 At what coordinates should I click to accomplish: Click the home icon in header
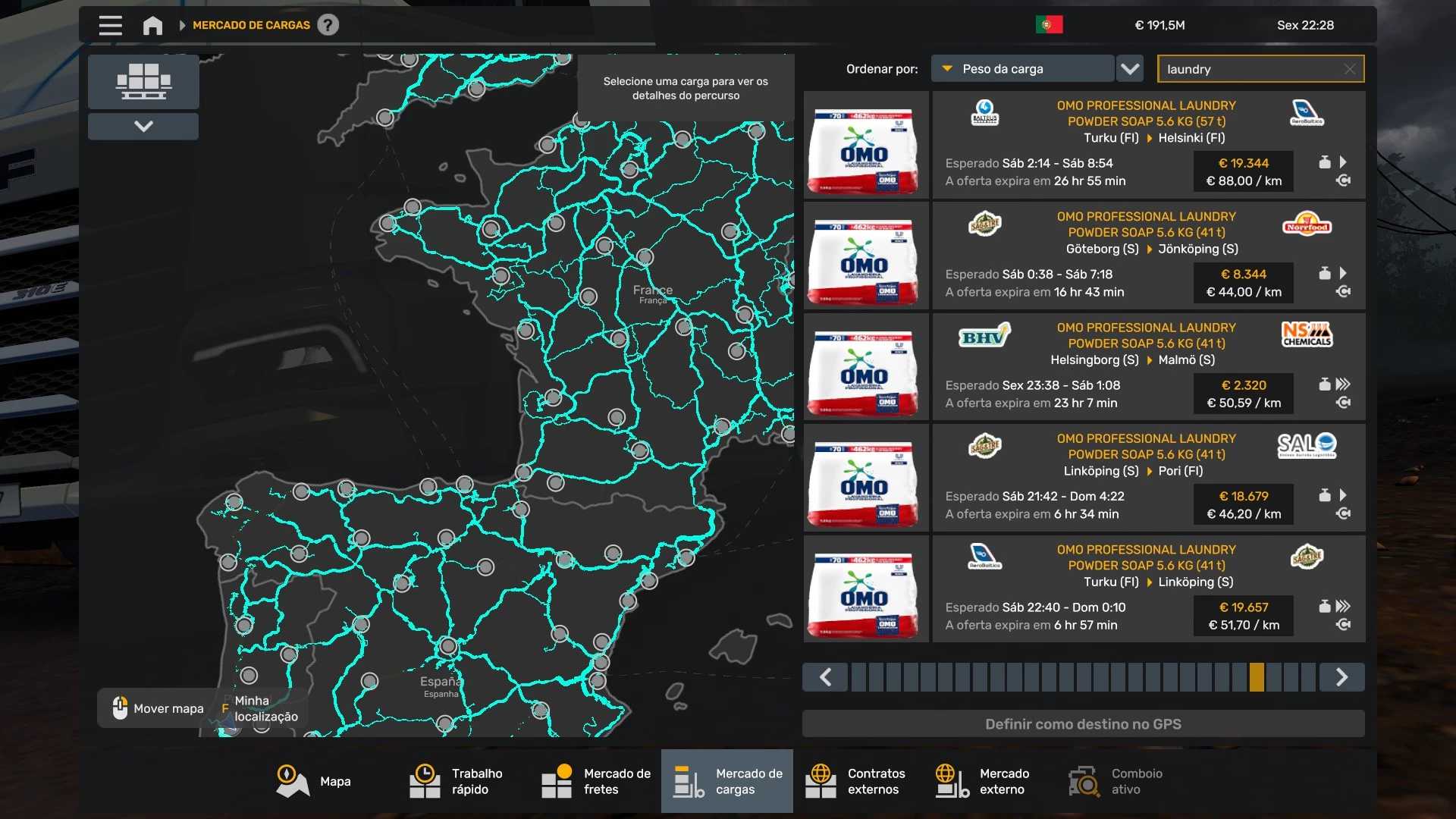coord(152,25)
